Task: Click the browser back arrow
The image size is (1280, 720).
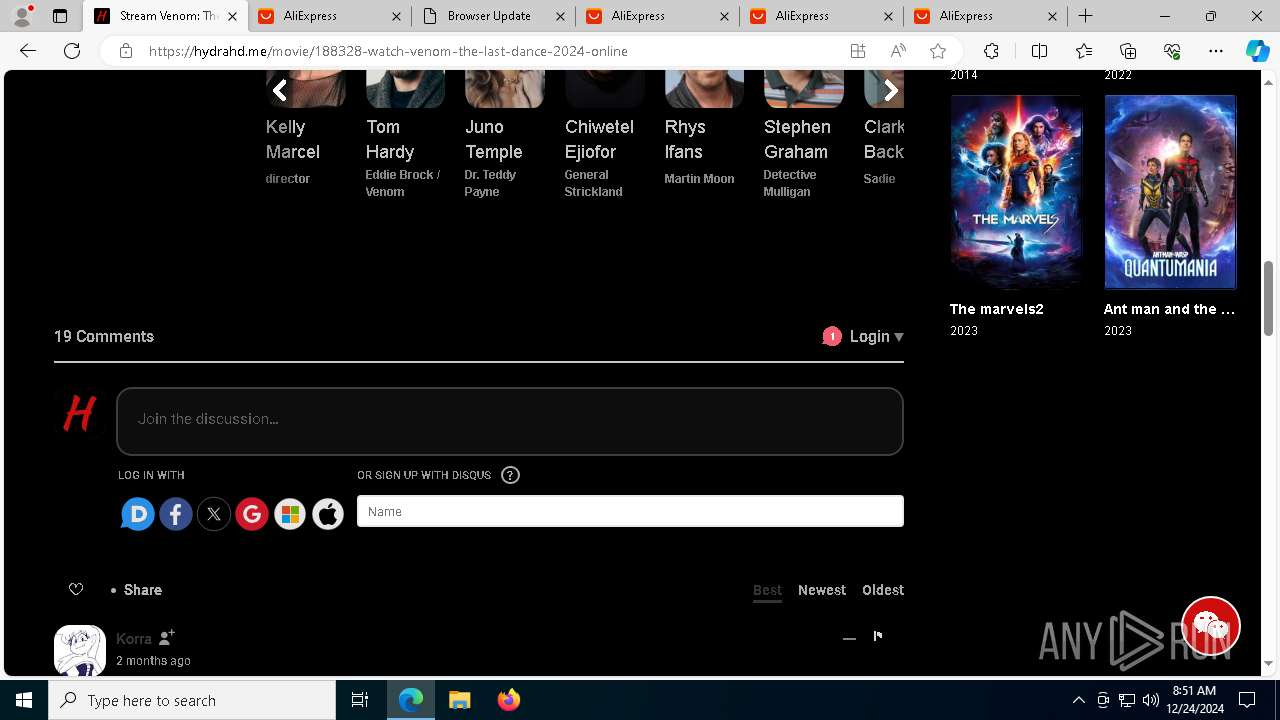Action: (28, 51)
